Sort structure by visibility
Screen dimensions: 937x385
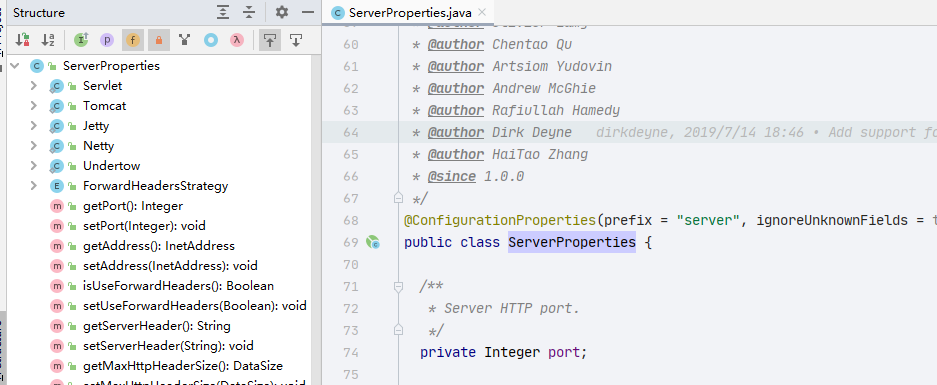coord(23,40)
